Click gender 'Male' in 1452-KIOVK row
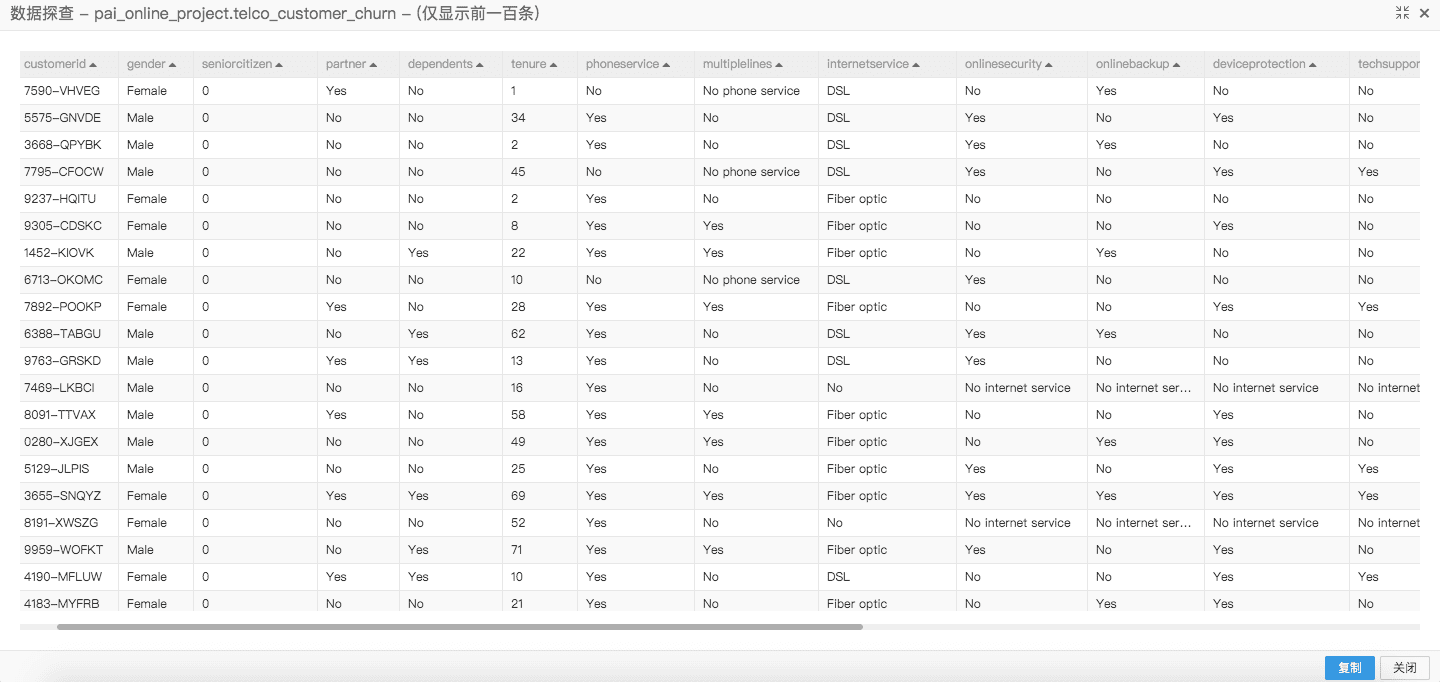1440x682 pixels. [140, 253]
